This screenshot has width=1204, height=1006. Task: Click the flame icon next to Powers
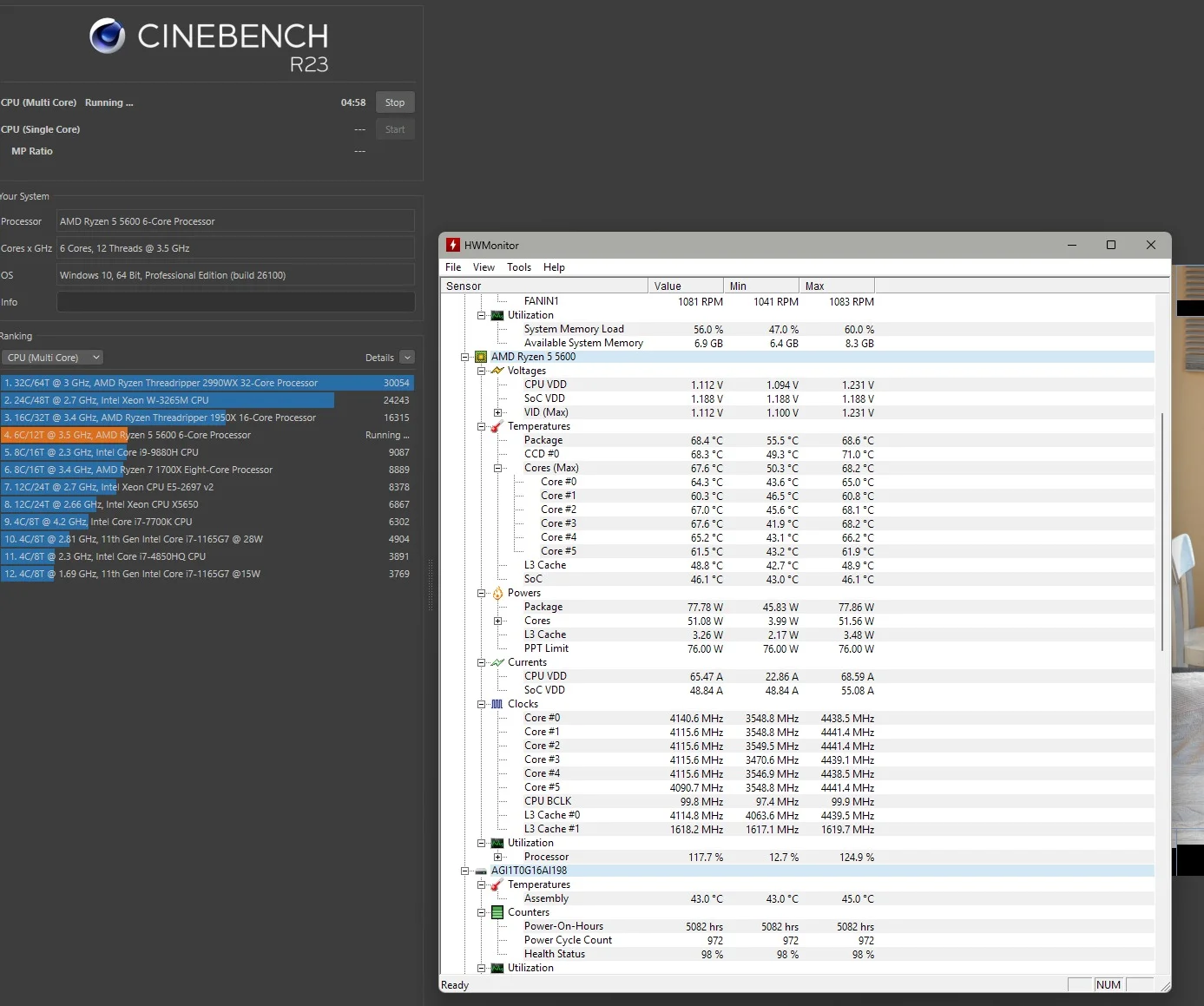click(497, 594)
